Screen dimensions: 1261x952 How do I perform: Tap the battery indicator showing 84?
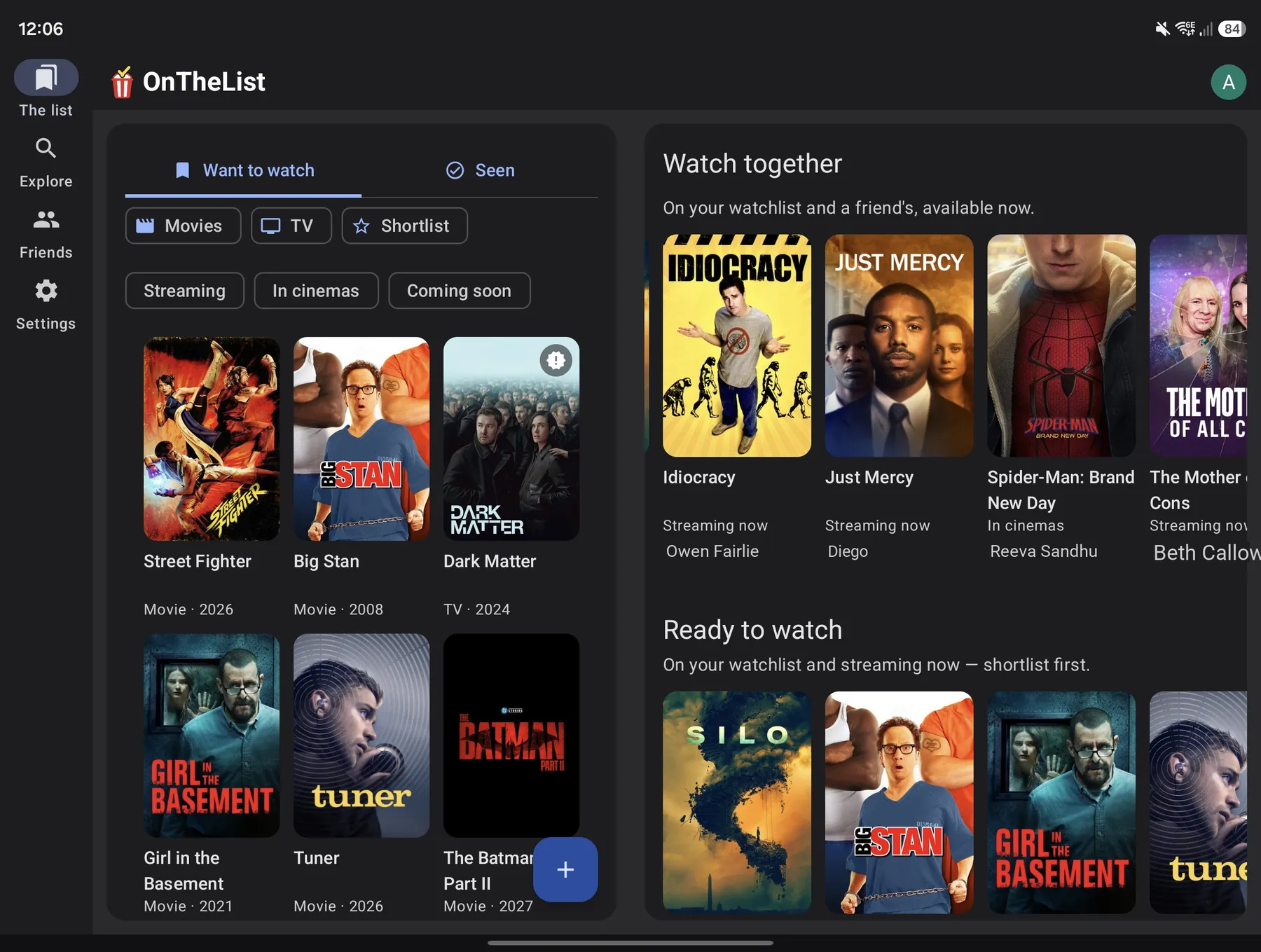(x=1231, y=29)
